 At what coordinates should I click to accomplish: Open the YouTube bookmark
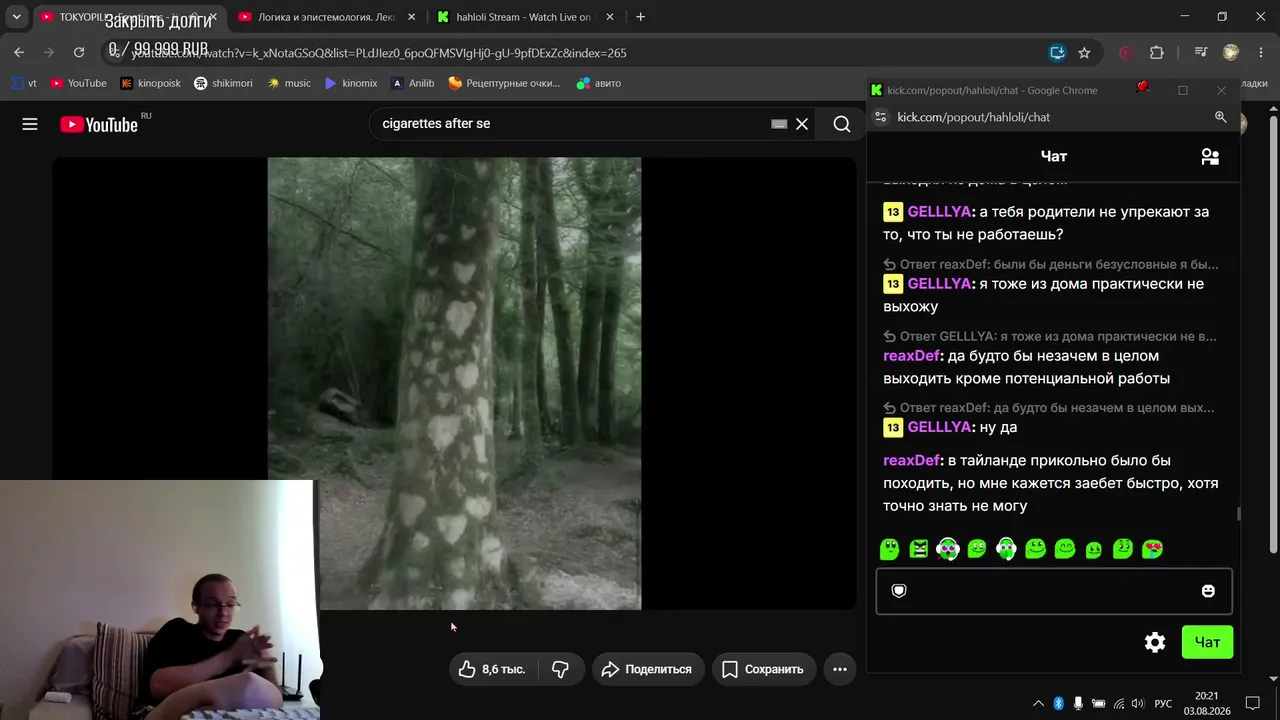[78, 83]
